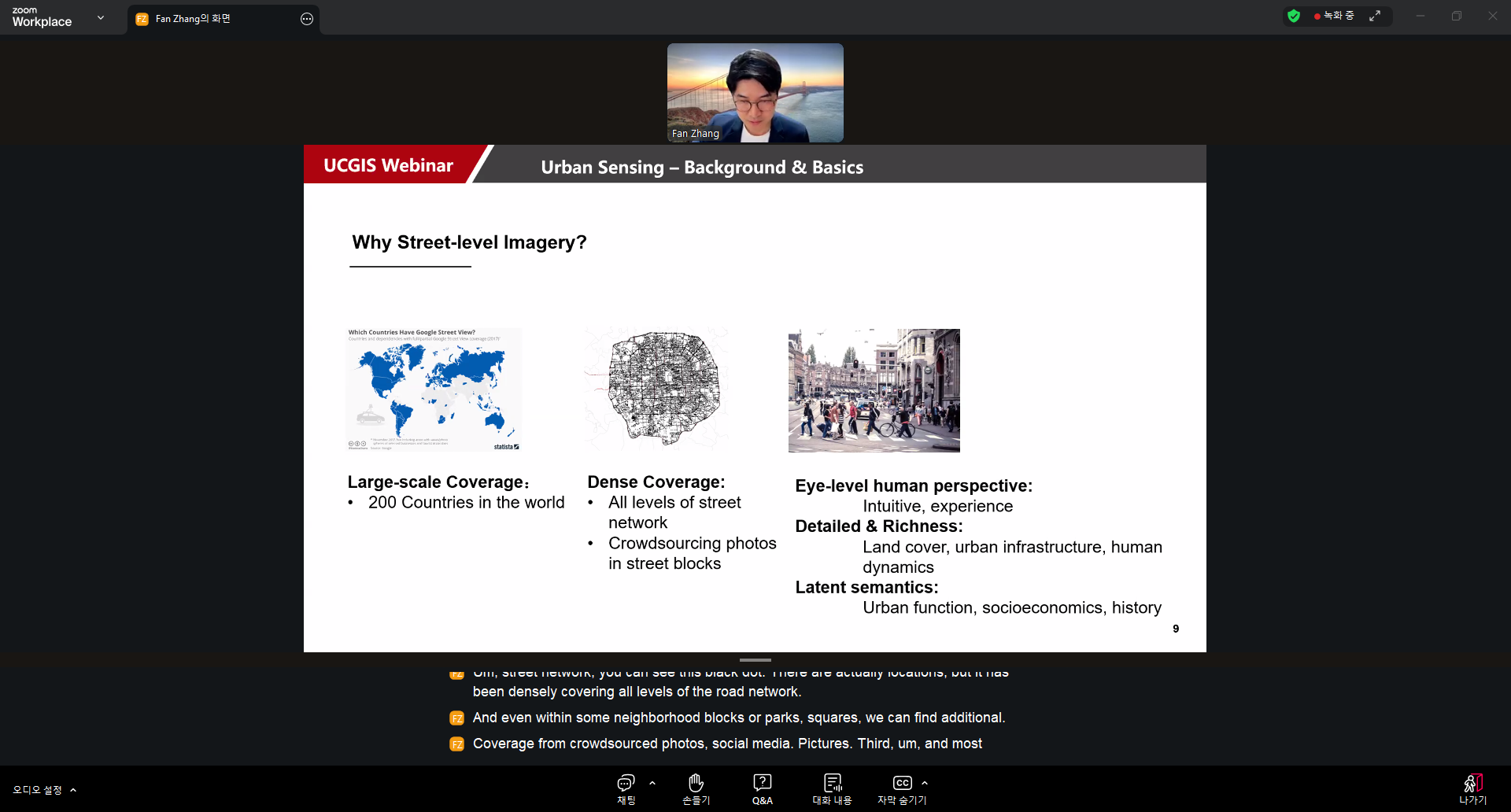Click 'Large-scale Coverage' heading
Screen dimensions: 1511x812
[438, 482]
